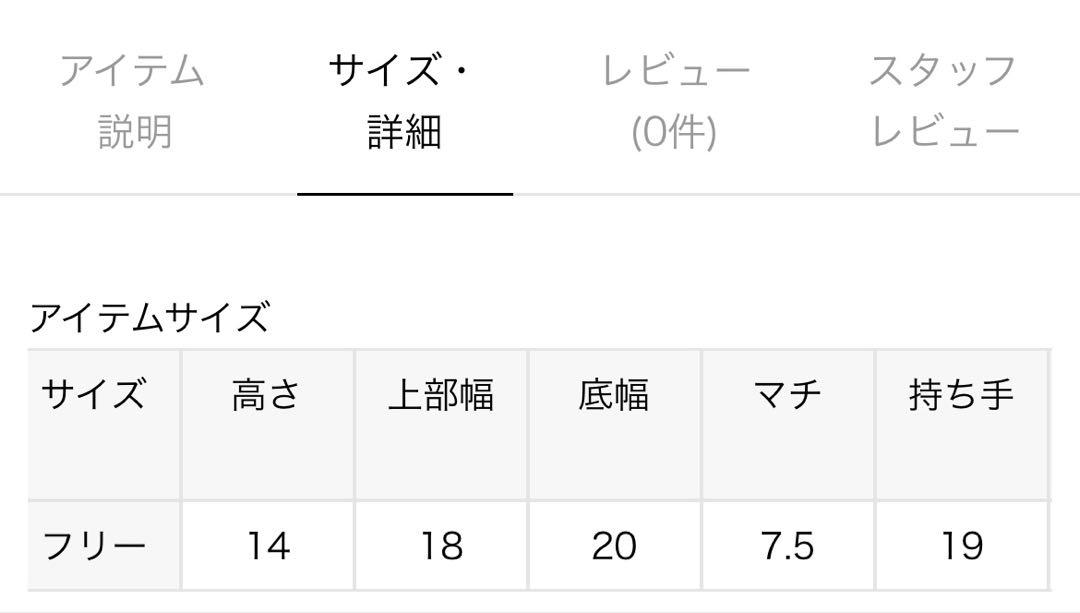The height and width of the screenshot is (613, 1080).
Task: Select the マチ header cell
Action: [788, 396]
